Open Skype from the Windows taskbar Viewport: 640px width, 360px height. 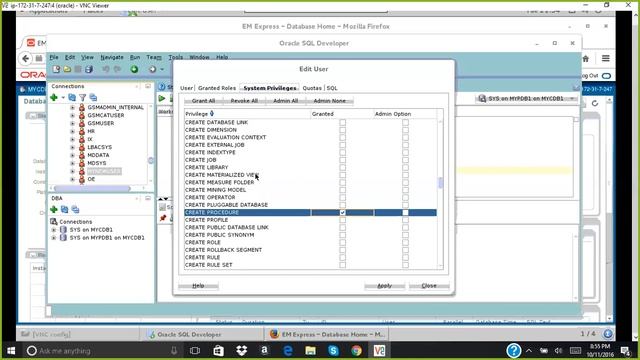333,351
